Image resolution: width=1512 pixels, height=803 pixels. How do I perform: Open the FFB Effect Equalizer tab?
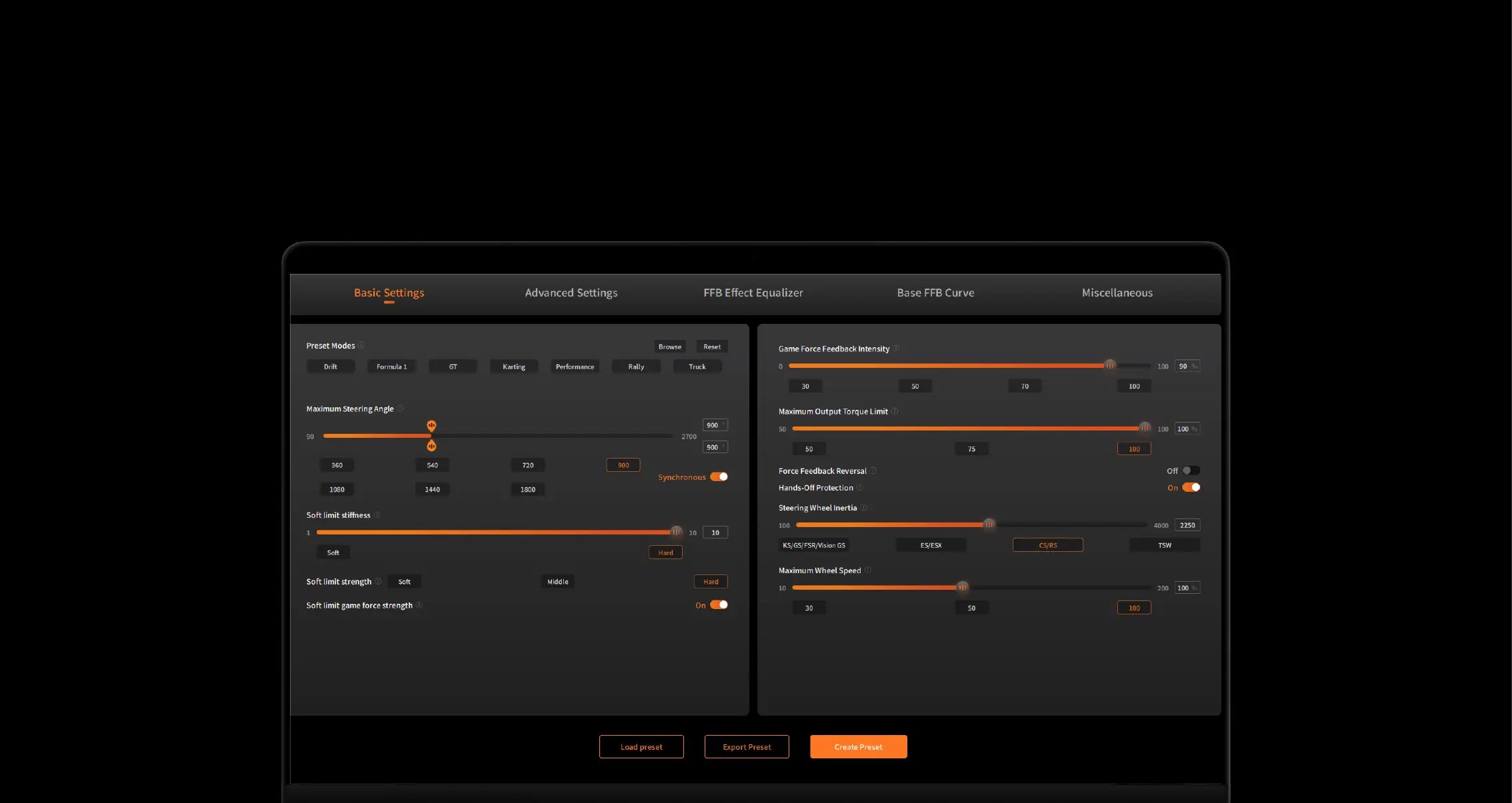tap(753, 293)
